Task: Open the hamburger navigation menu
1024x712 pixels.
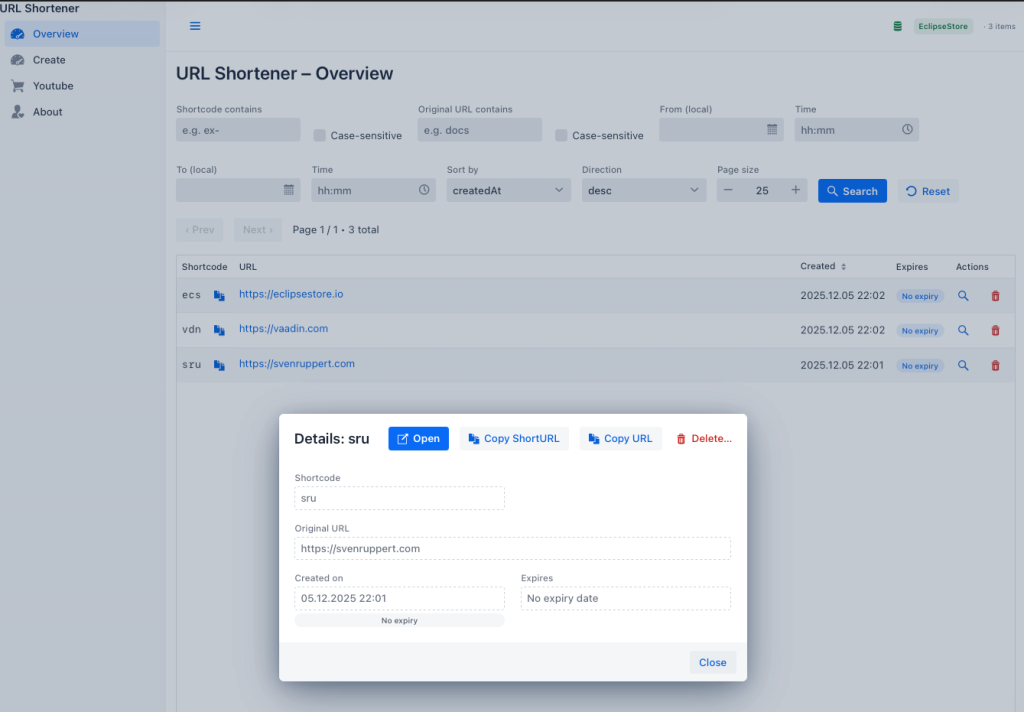Action: point(195,27)
